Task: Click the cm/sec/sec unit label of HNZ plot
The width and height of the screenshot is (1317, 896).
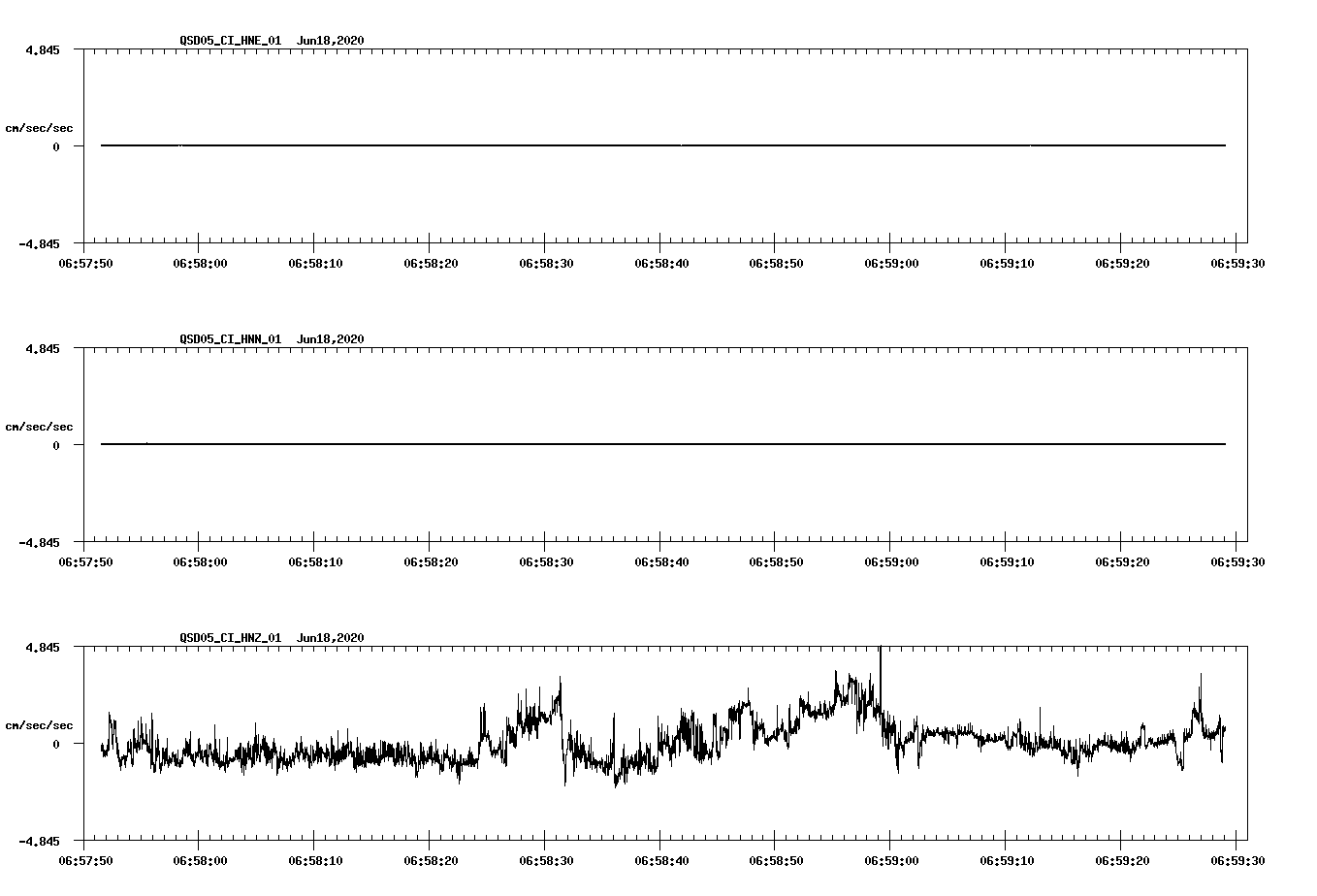Action: 39,725
